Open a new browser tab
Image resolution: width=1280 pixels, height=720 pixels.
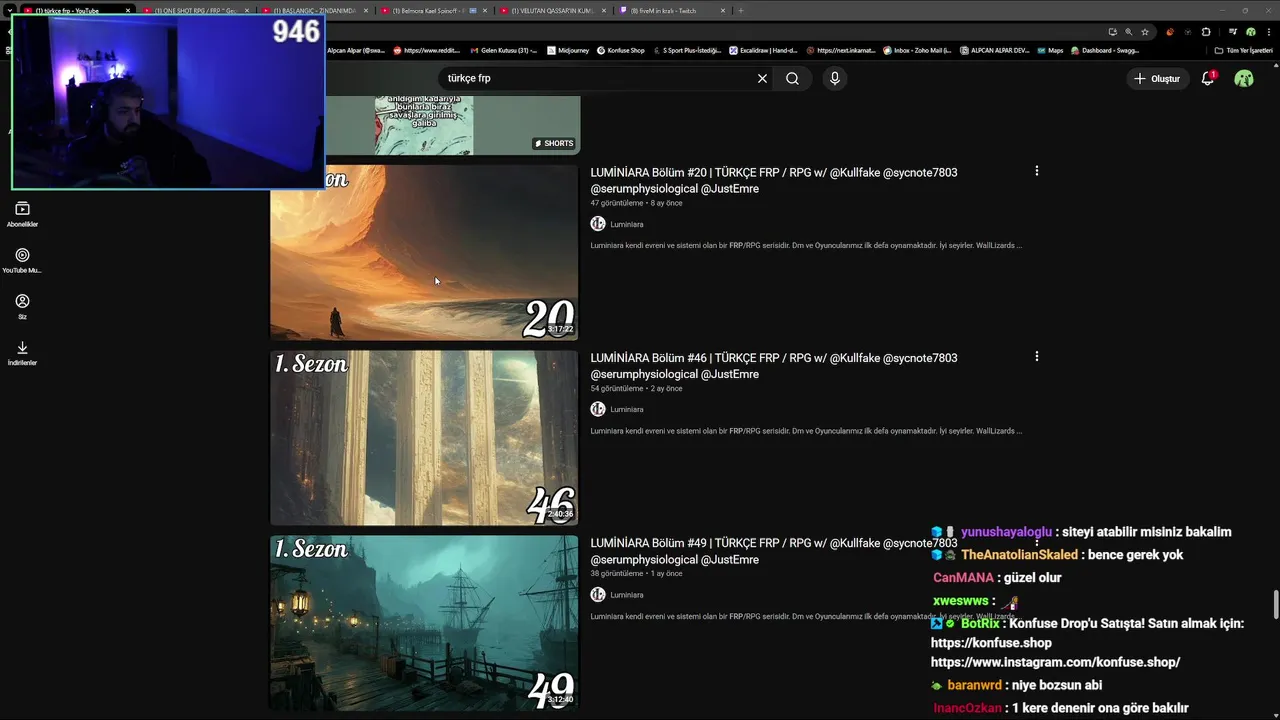[x=741, y=10]
